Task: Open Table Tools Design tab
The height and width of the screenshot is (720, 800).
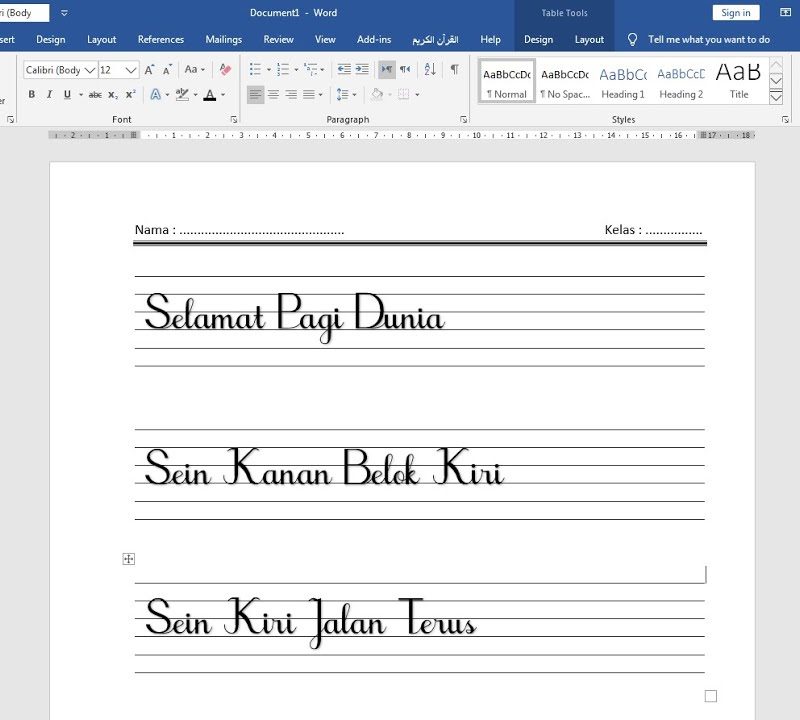Action: coord(538,39)
